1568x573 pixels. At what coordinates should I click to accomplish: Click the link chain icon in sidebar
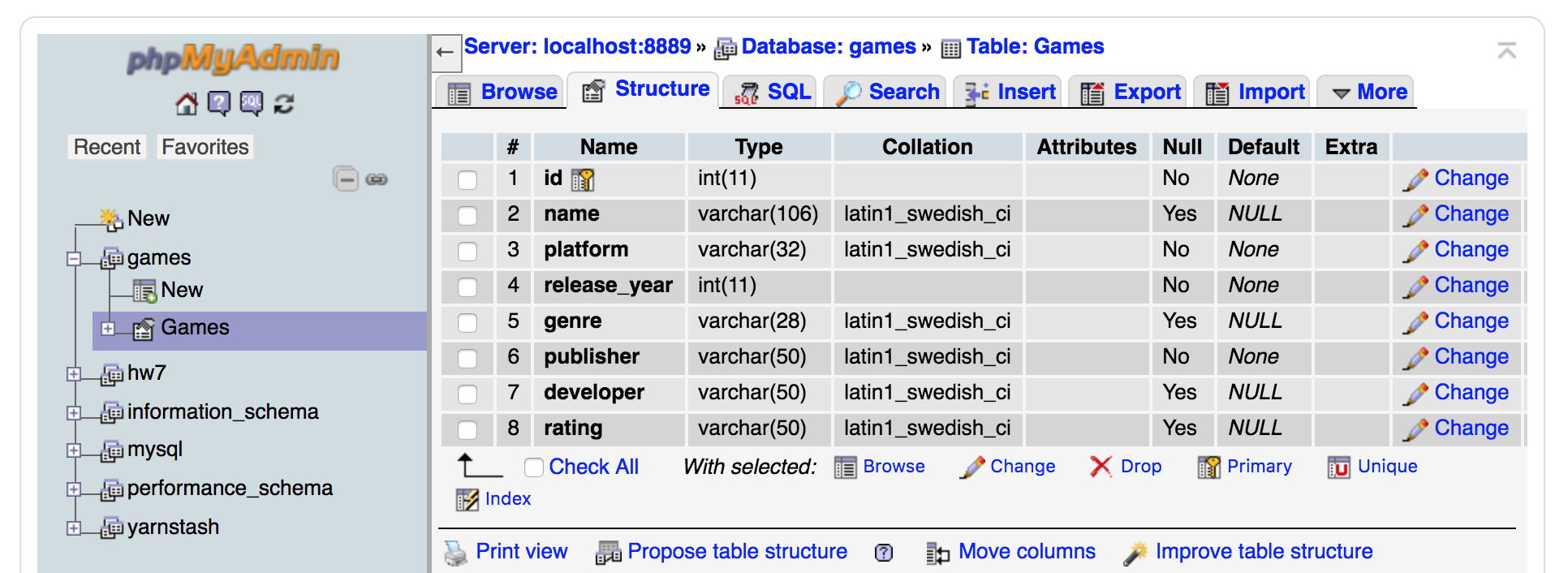(x=377, y=179)
